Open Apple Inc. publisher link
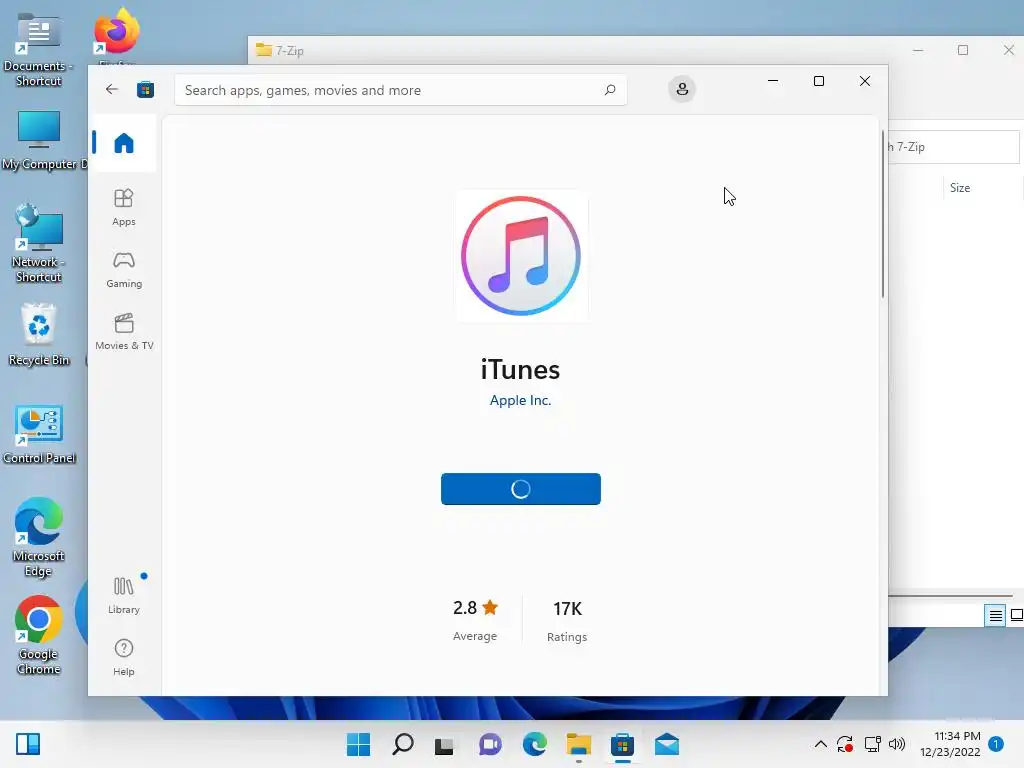This screenshot has height=768, width=1024. [520, 400]
